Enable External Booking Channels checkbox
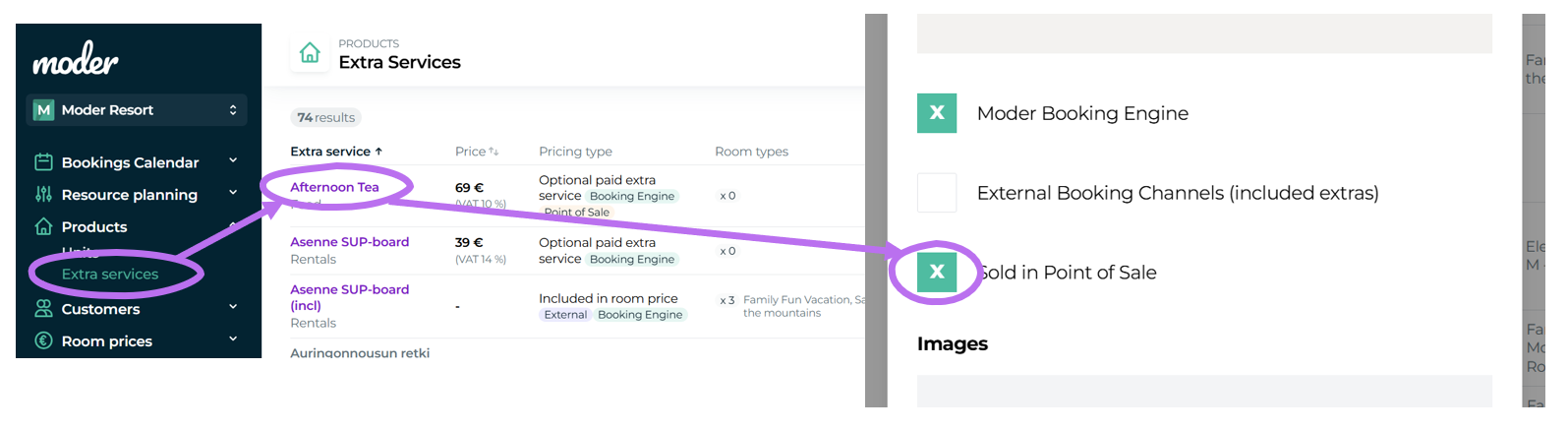This screenshot has height=431, width=1568. tap(936, 193)
